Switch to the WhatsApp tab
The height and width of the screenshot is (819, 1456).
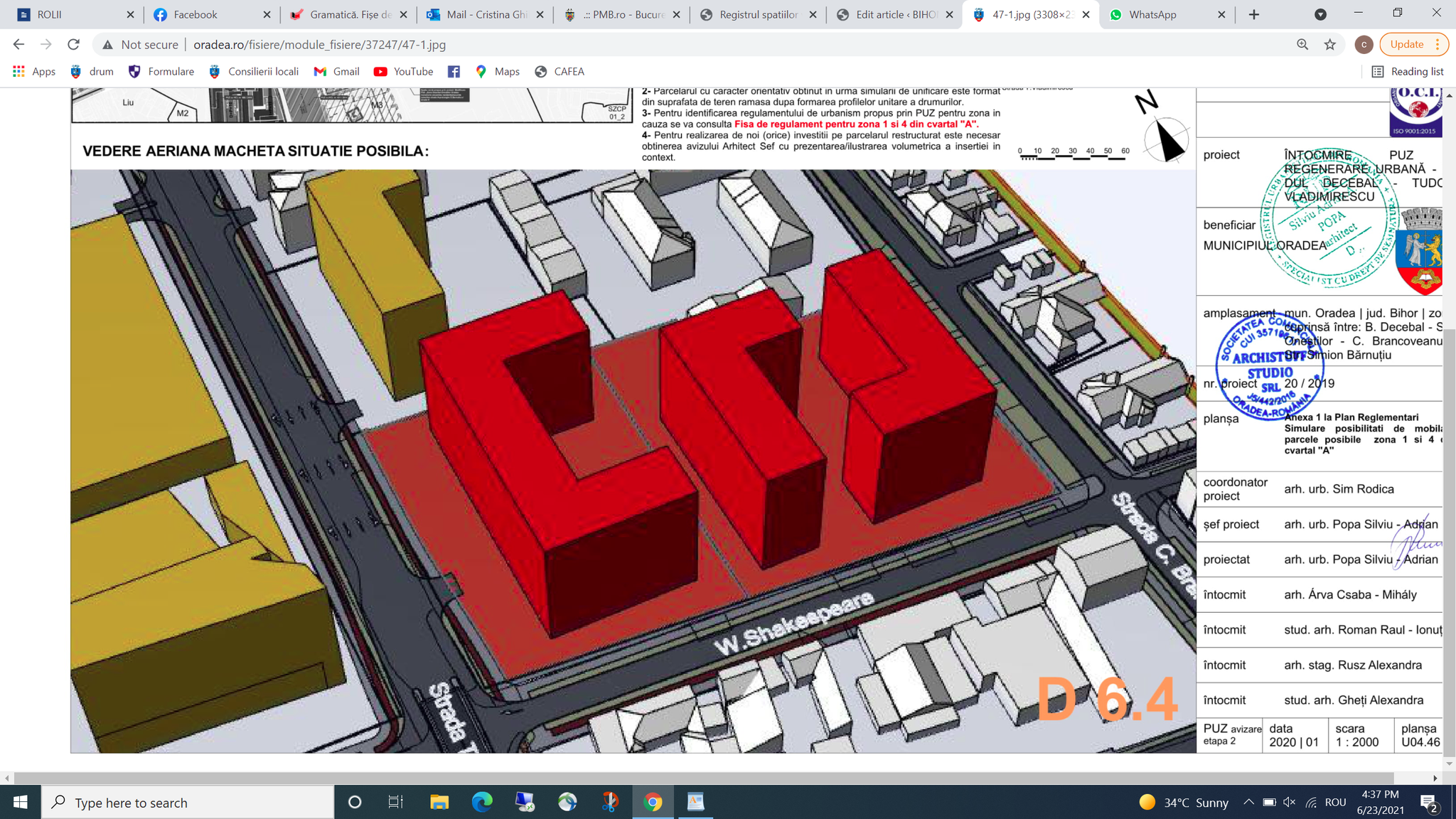[1152, 14]
